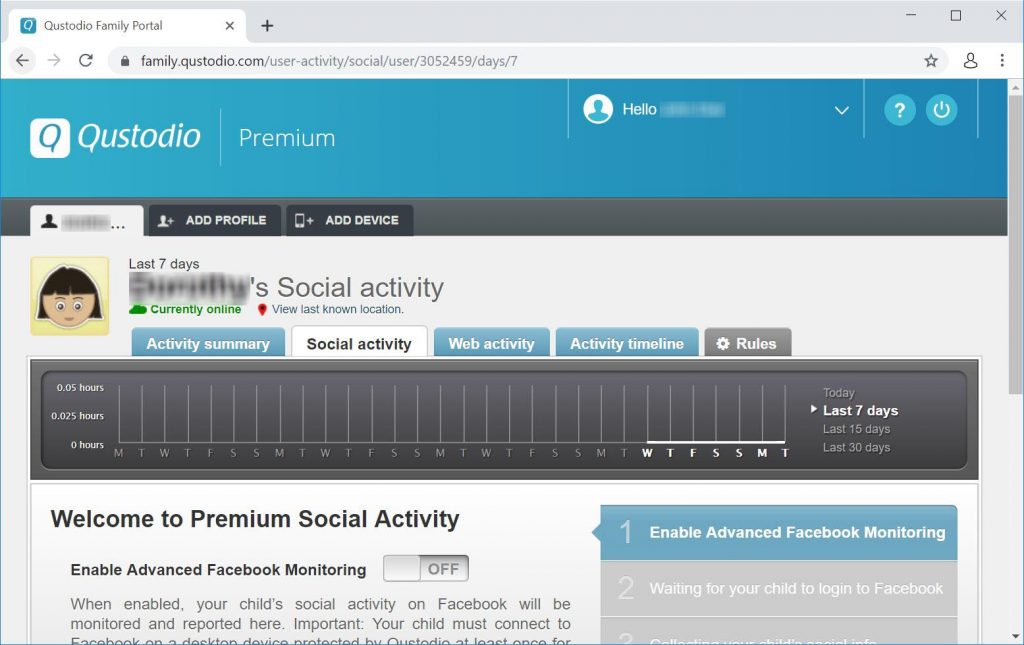Viewport: 1024px width, 645px height.
Task: Click the page vertical scrollbar thumb
Action: coord(1016,245)
